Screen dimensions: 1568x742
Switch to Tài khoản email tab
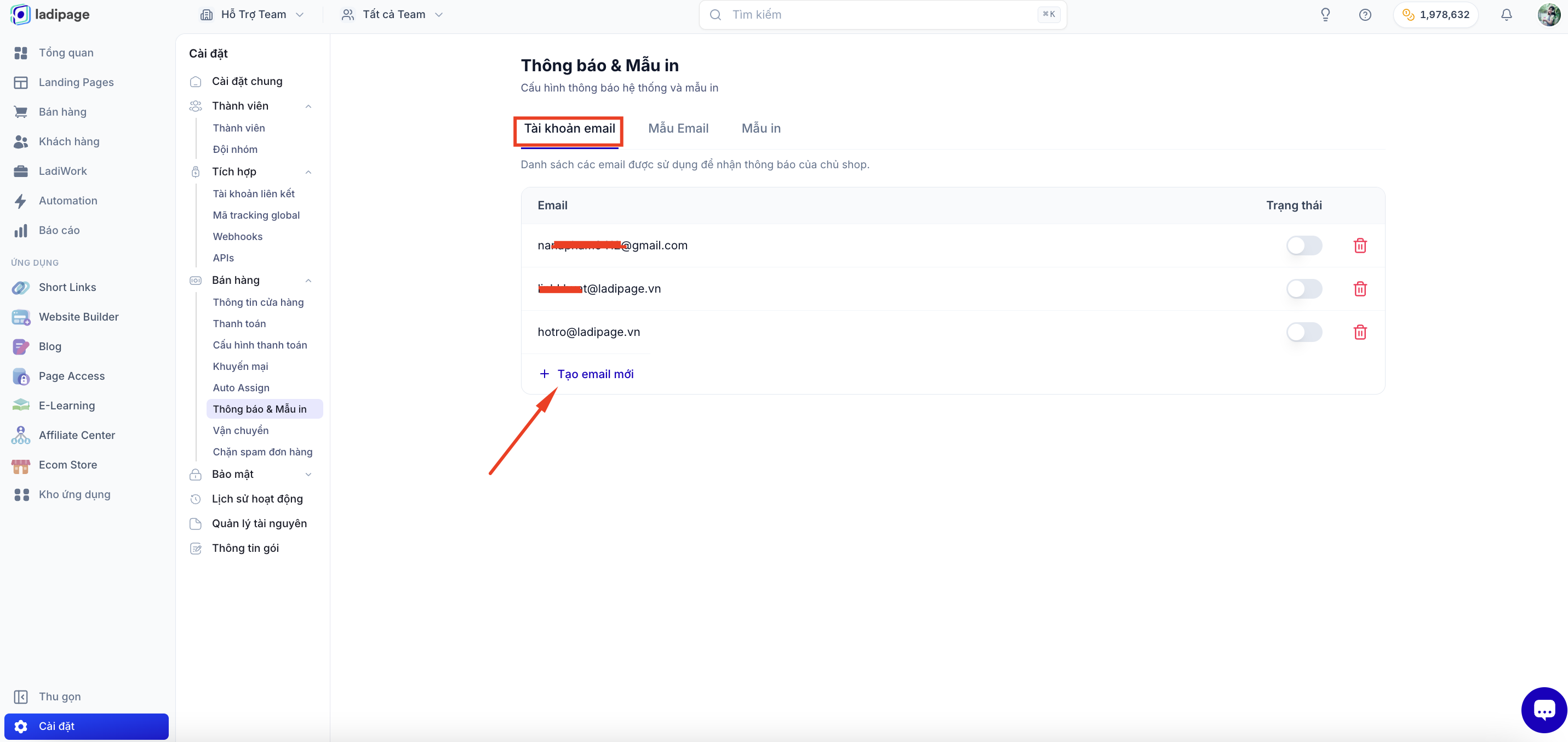tap(569, 128)
